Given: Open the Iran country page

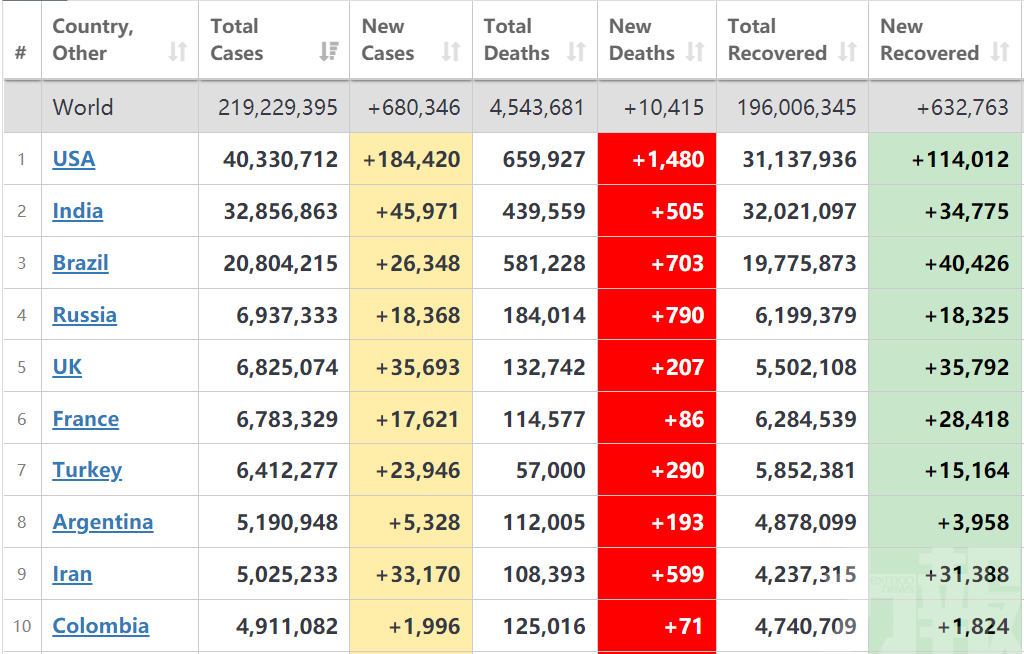Looking at the screenshot, I should (x=72, y=574).
